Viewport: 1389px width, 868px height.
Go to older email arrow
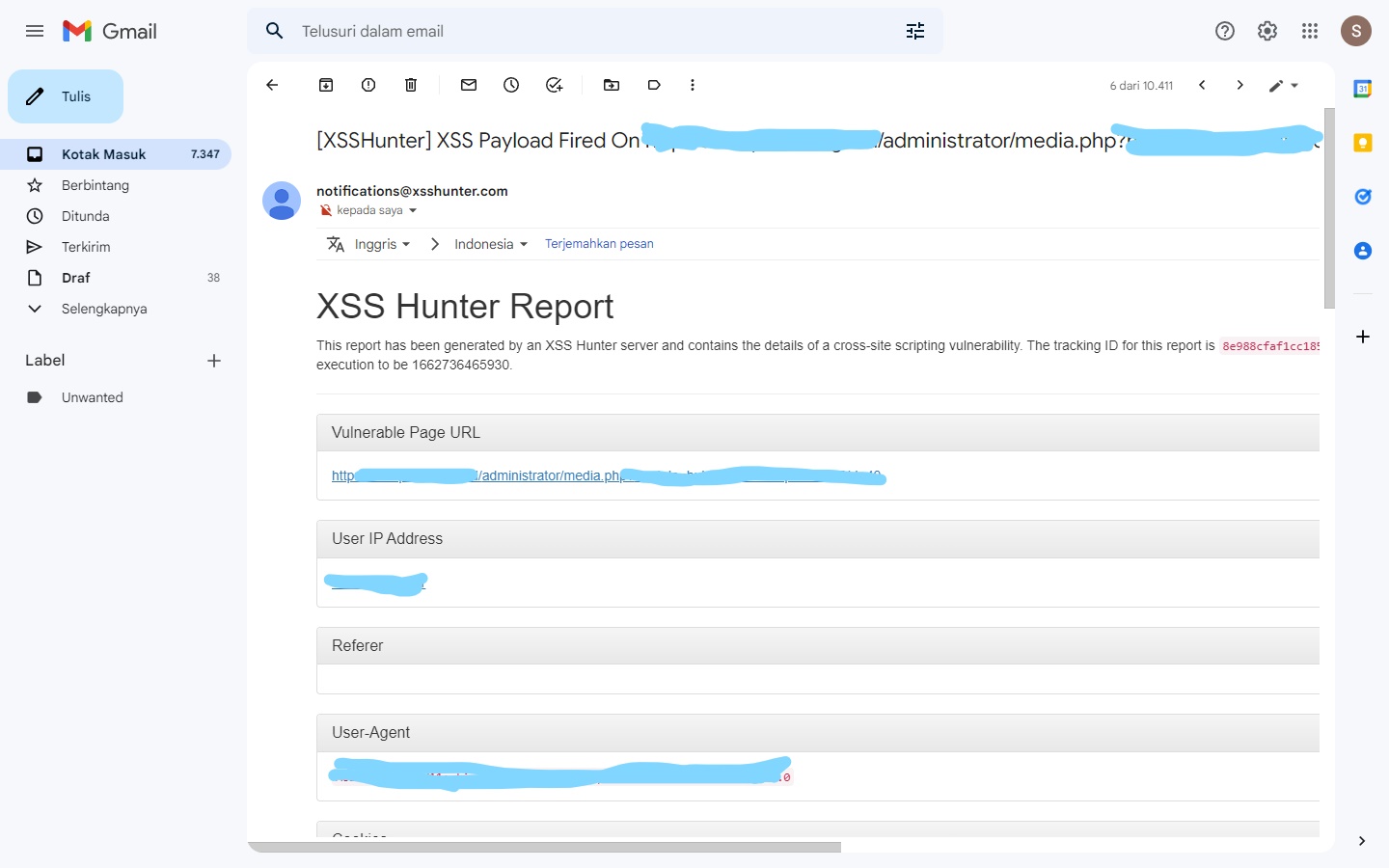(1240, 85)
